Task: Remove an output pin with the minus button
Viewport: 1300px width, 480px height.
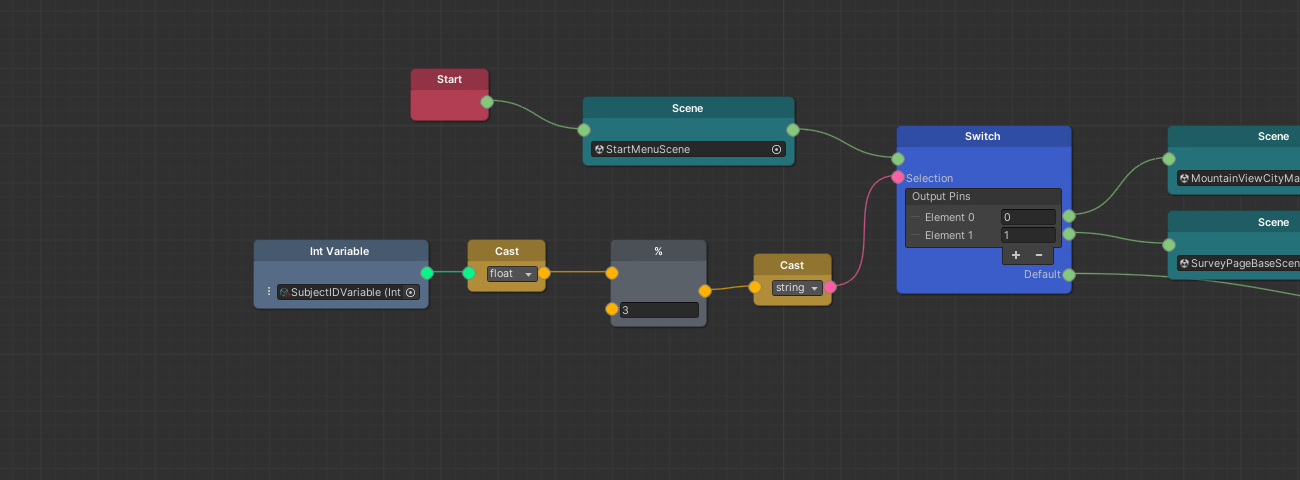Action: click(1039, 255)
